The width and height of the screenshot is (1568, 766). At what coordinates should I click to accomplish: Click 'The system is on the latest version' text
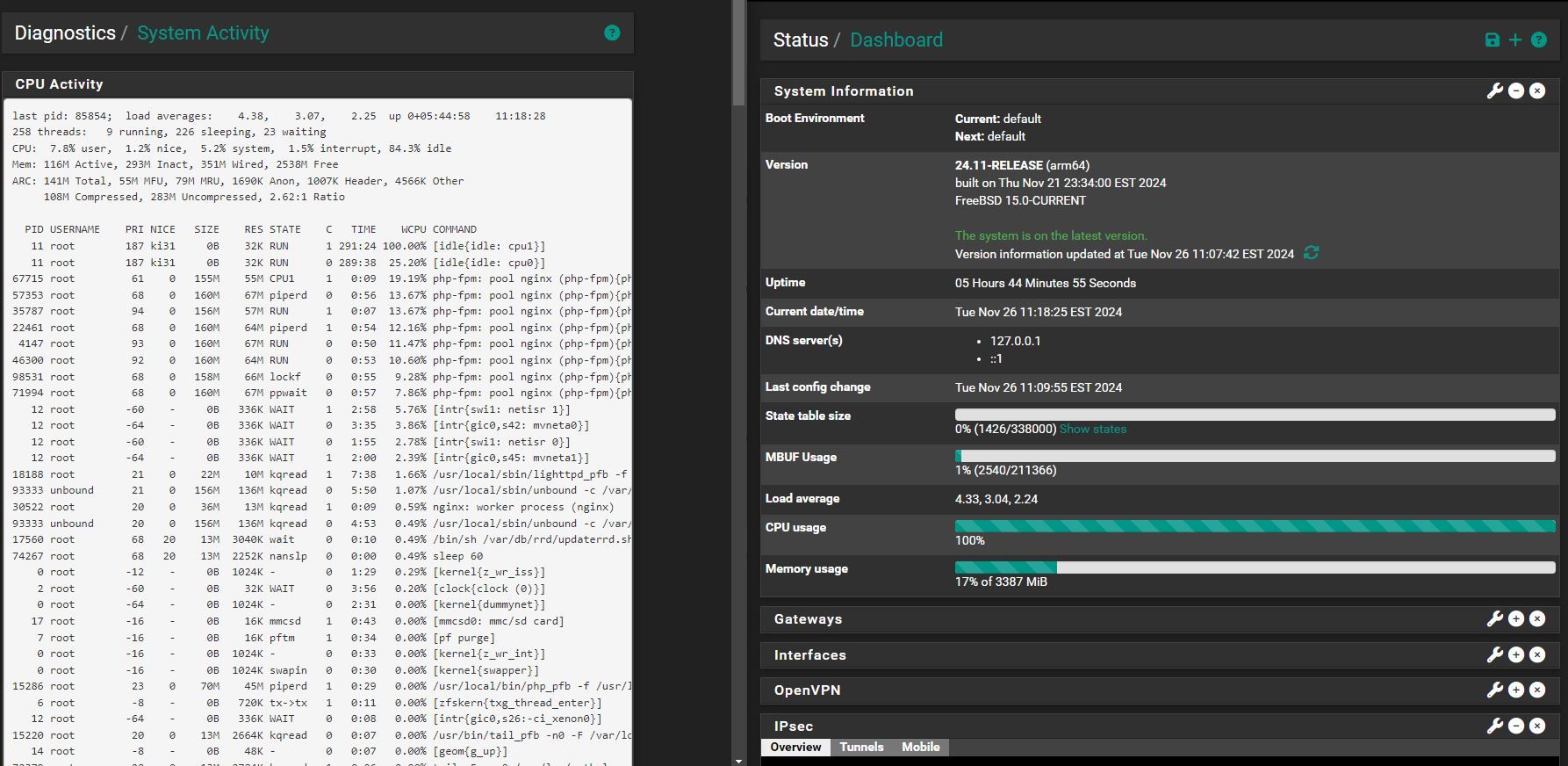(x=1051, y=235)
